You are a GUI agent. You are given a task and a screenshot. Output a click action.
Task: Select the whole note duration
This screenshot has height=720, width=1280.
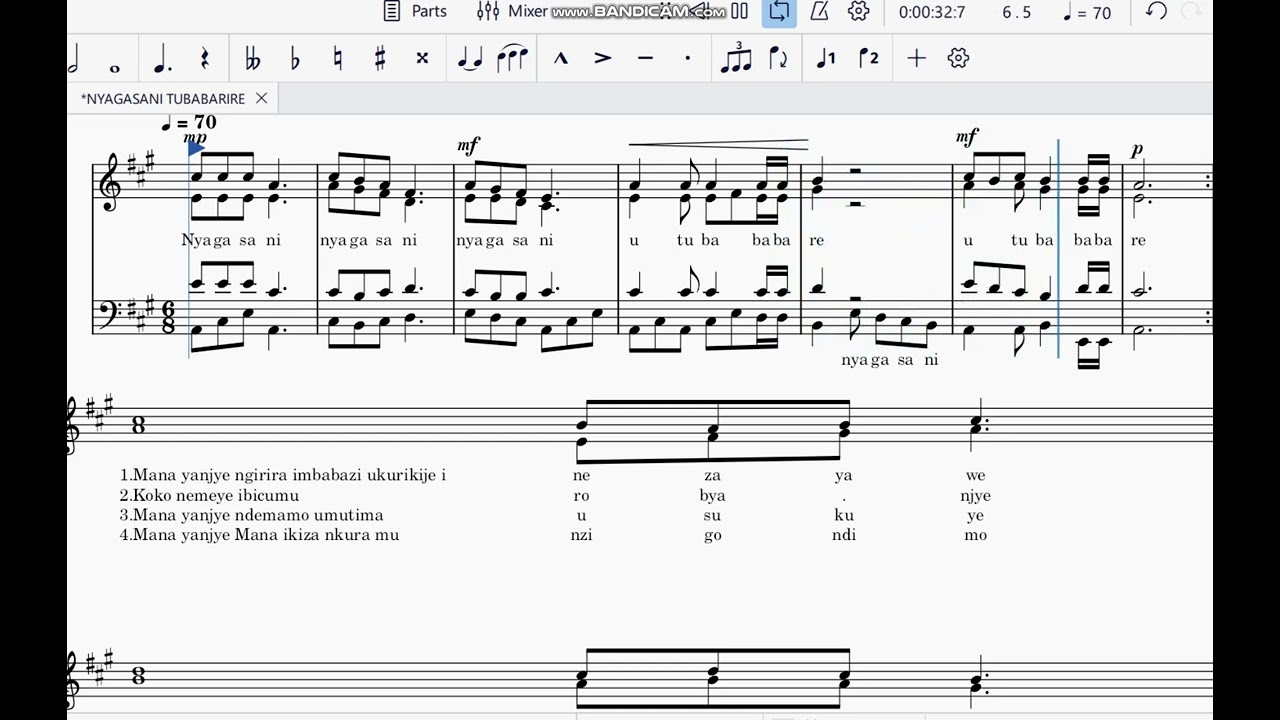coord(115,67)
